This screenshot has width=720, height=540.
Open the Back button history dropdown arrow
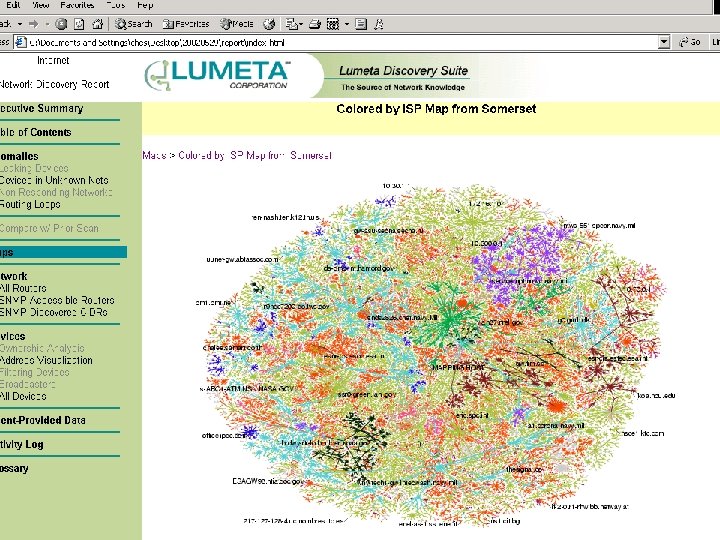[20, 24]
